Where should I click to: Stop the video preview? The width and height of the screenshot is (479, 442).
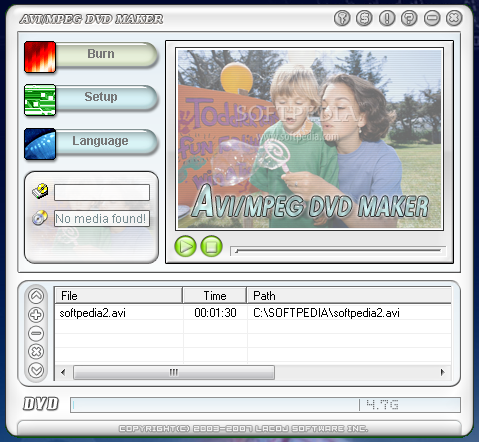211,246
